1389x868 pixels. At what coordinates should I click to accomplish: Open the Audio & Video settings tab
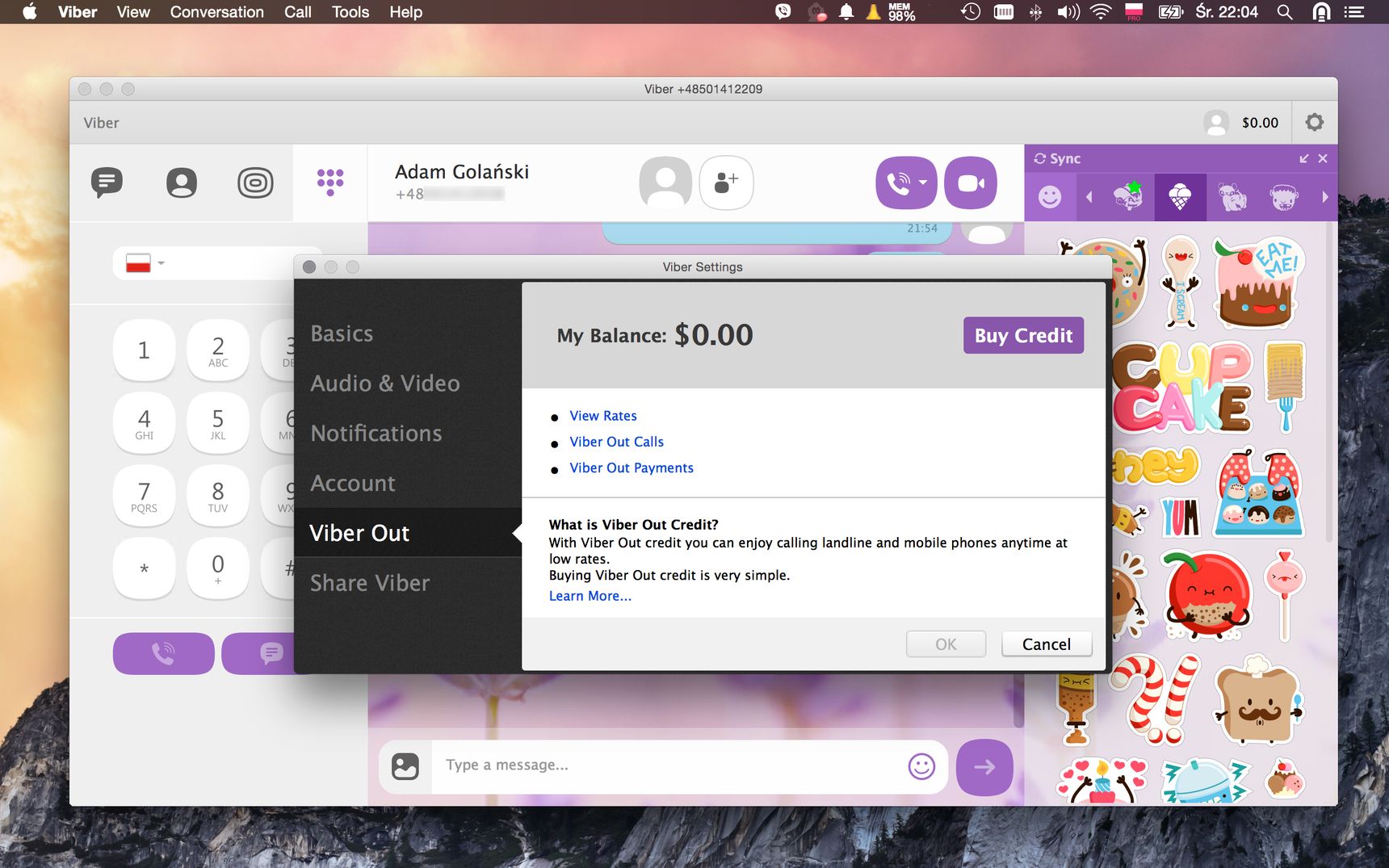coord(385,384)
